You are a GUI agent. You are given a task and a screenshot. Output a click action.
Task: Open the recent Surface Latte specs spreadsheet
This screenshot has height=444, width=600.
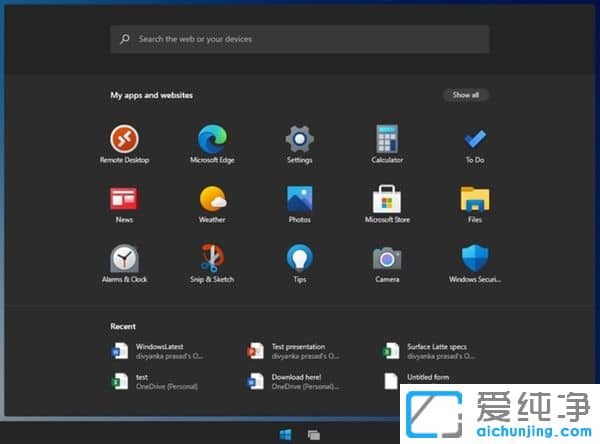click(429, 351)
